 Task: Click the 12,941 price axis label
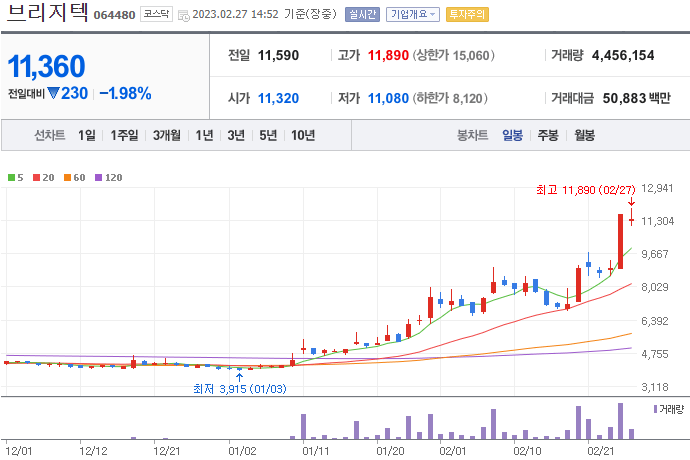click(657, 188)
